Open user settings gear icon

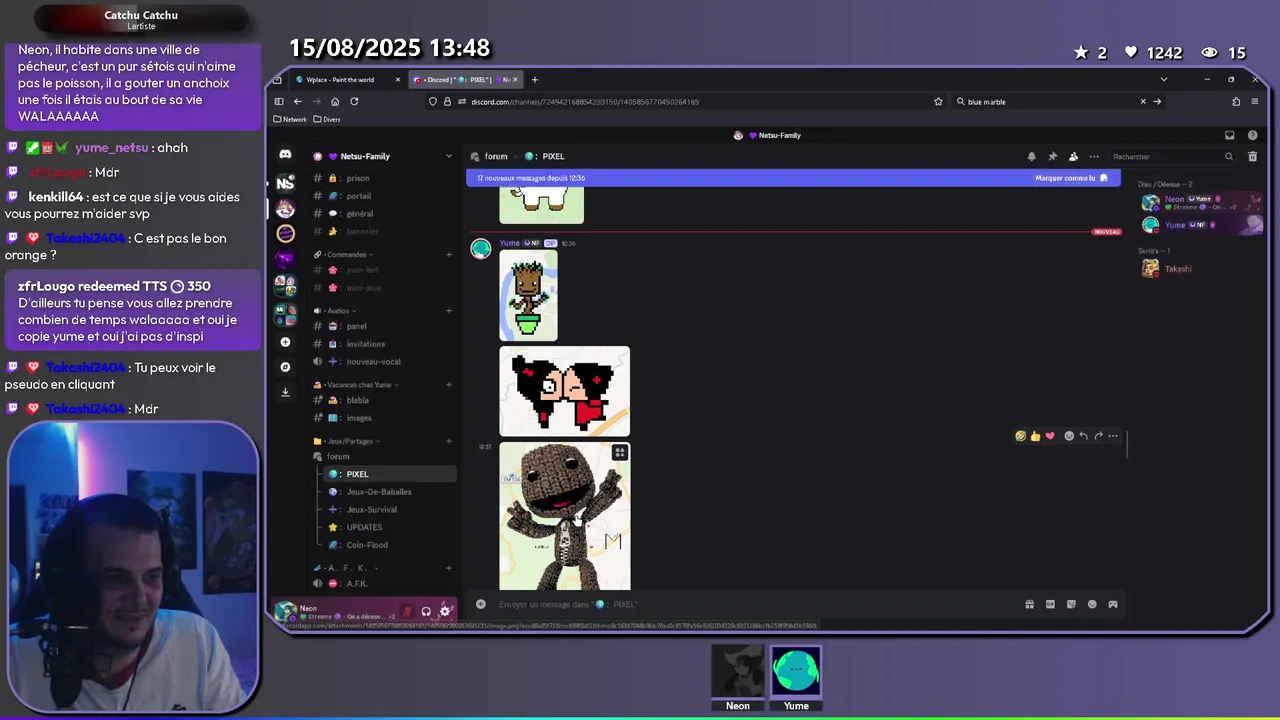click(x=445, y=611)
